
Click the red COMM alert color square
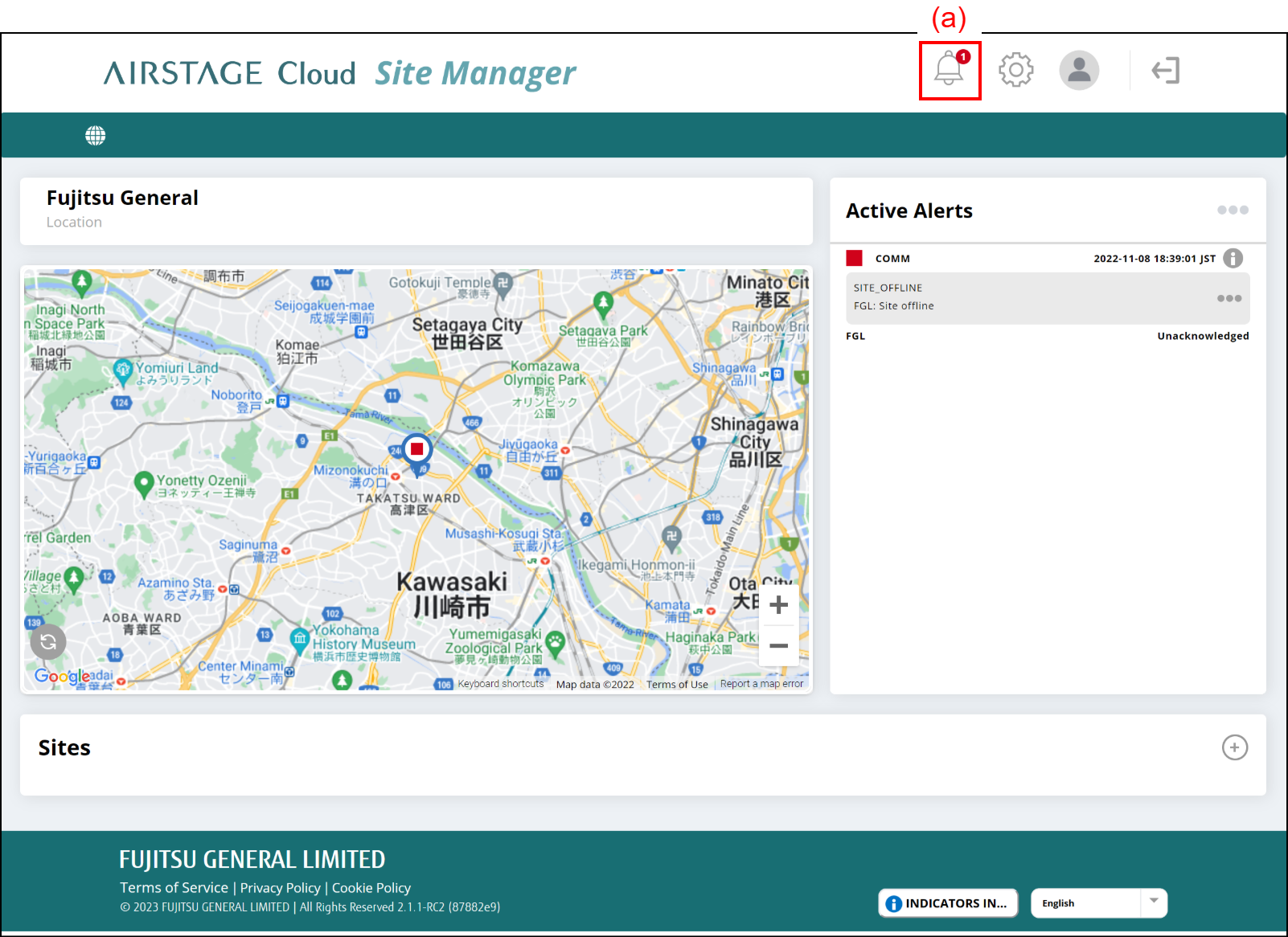pos(854,258)
